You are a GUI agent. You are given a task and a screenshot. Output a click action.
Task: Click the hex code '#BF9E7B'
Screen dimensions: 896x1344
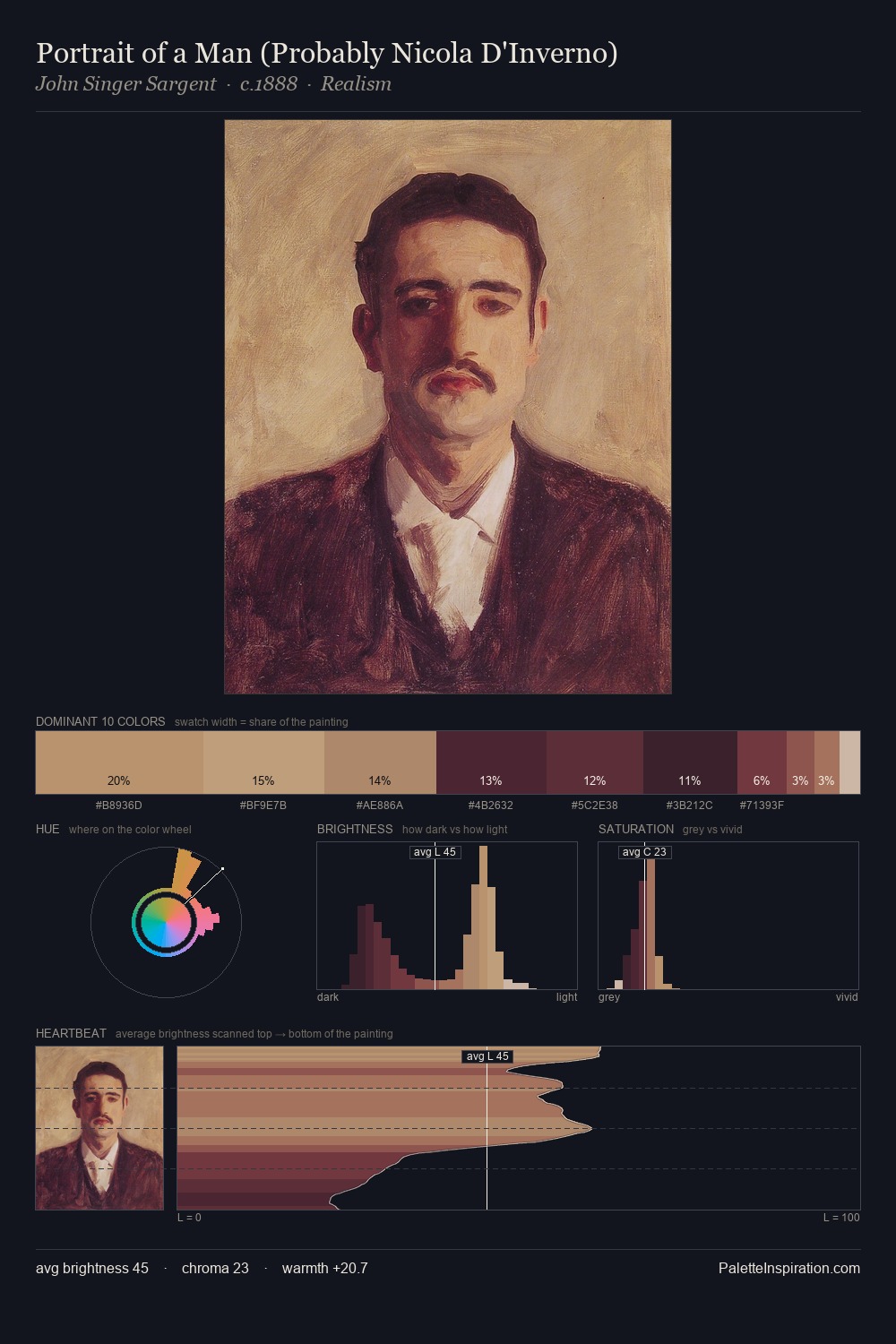263,806
